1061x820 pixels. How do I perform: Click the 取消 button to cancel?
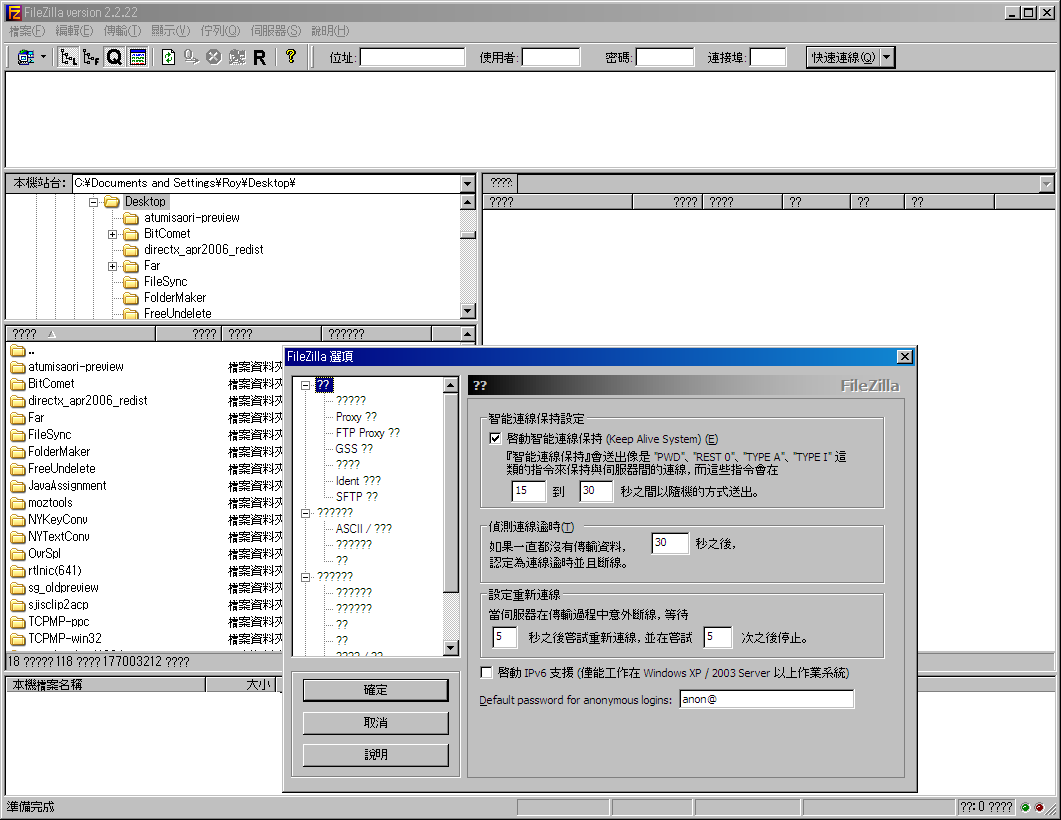click(375, 722)
